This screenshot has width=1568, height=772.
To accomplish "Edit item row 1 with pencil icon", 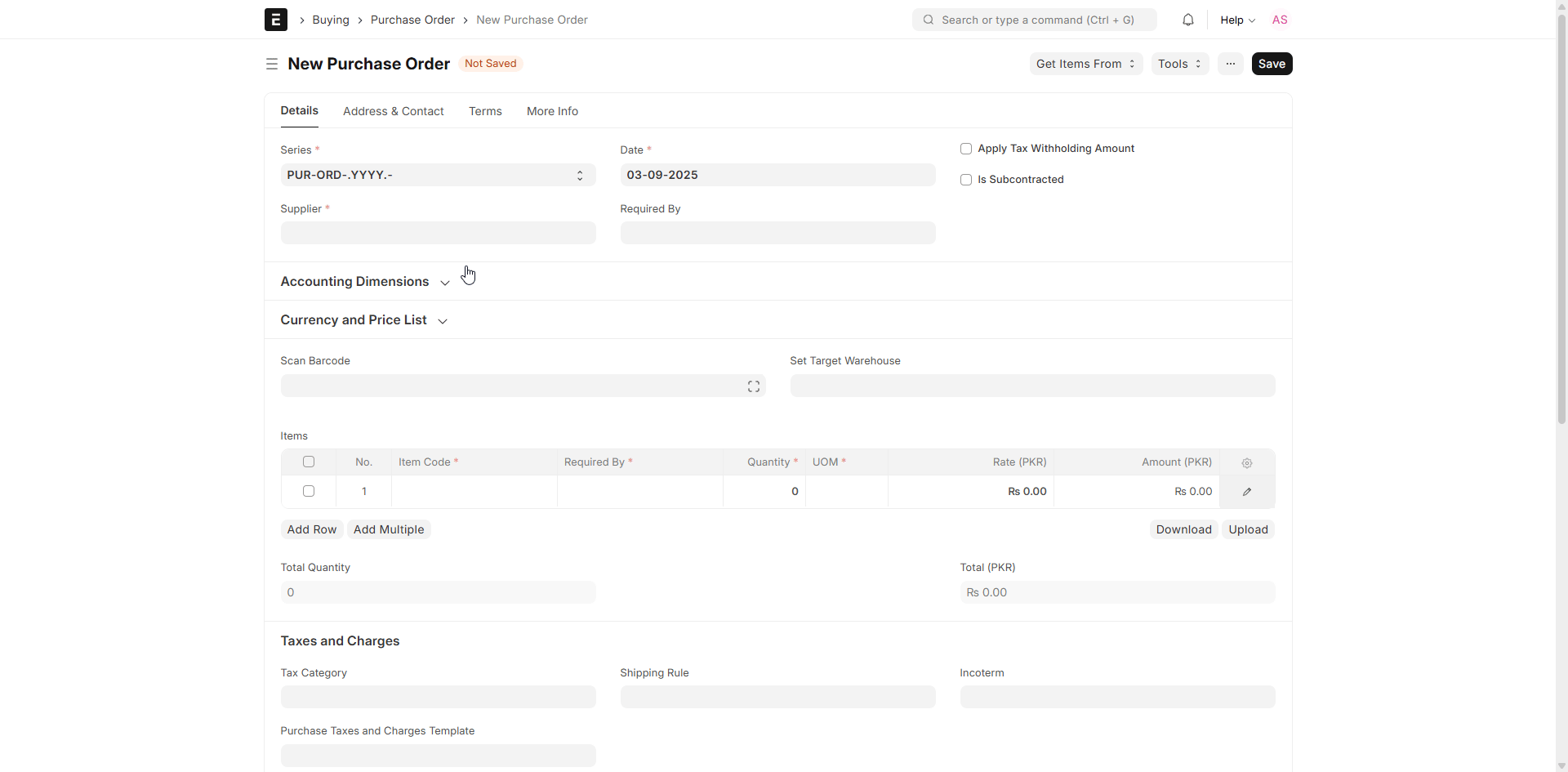I will click(x=1246, y=492).
